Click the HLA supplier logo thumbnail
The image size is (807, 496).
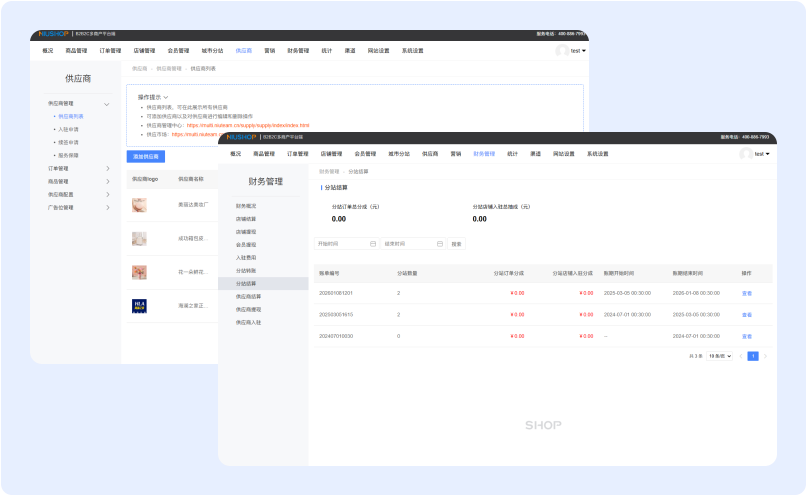140,305
